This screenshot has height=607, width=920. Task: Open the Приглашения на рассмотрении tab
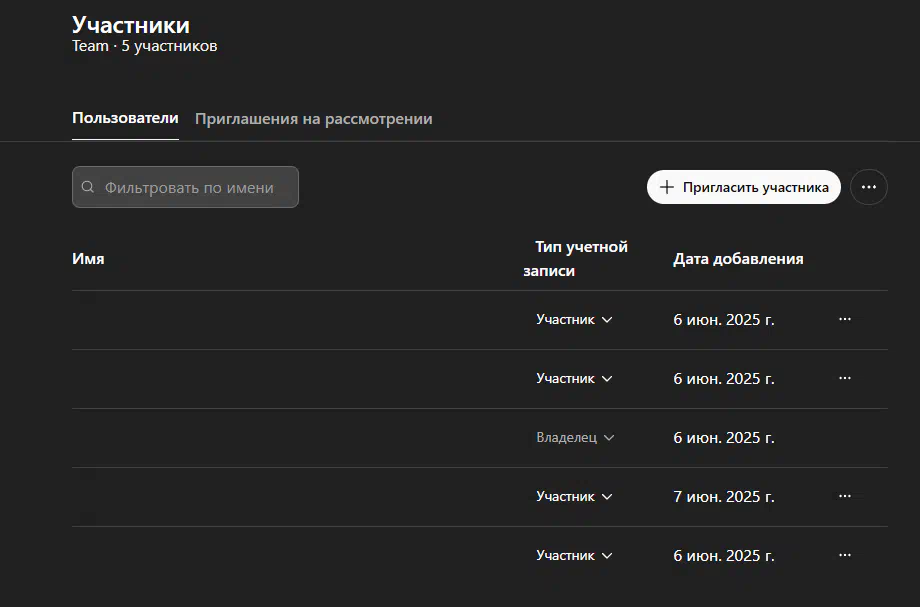point(313,118)
